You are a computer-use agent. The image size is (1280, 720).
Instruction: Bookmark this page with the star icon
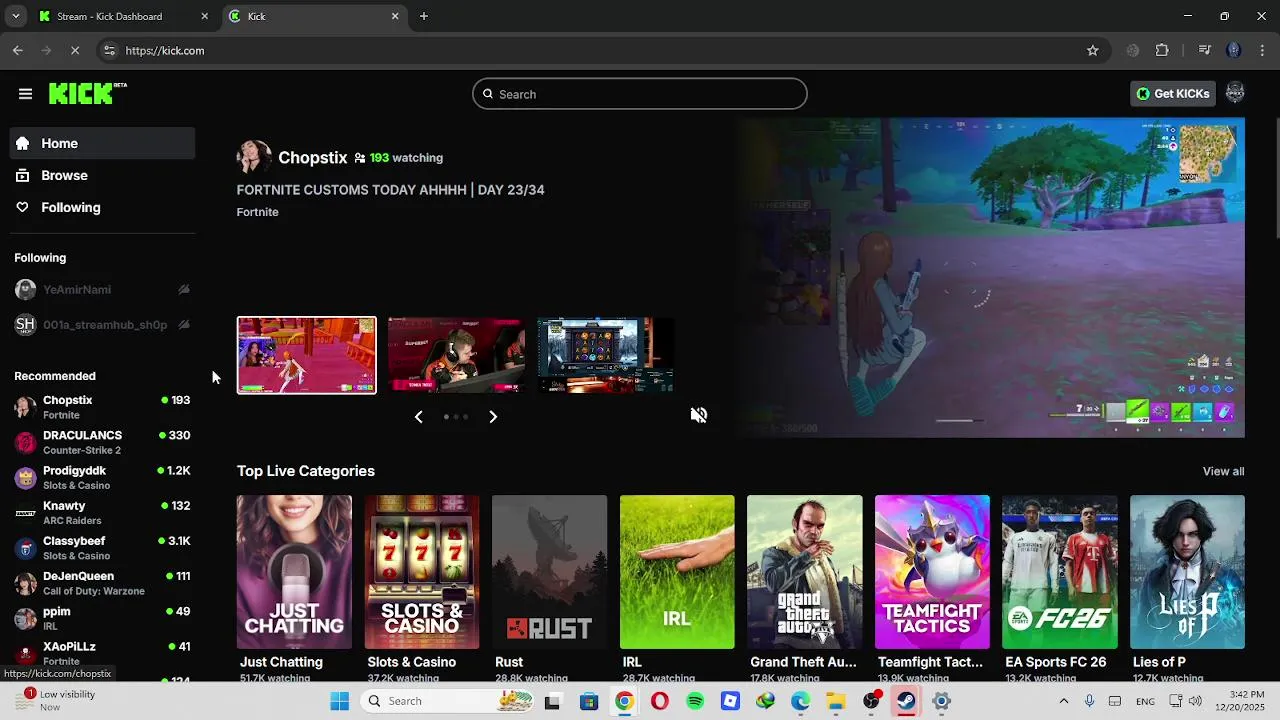pyautogui.click(x=1093, y=50)
